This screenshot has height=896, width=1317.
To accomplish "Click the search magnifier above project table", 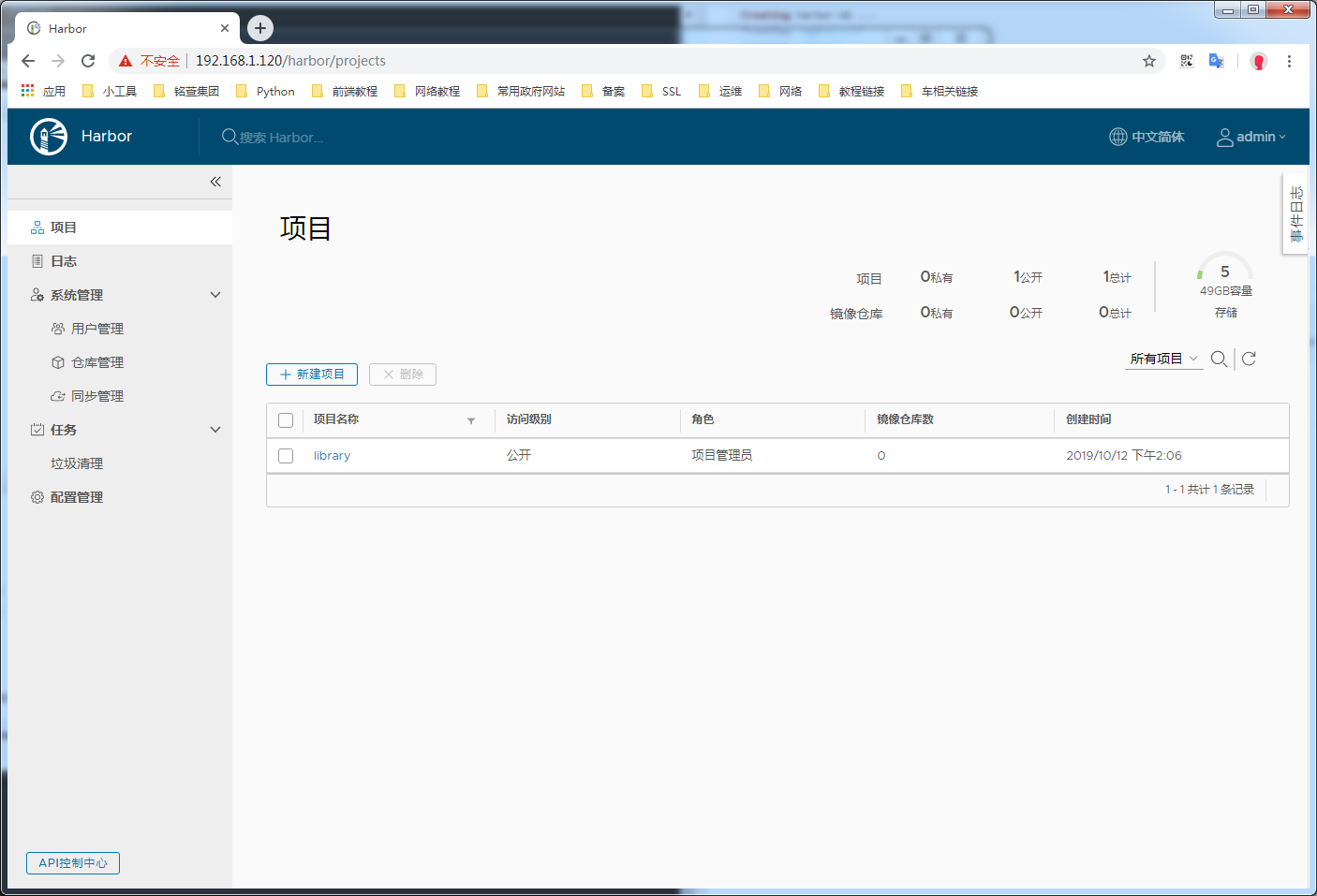I will coord(1219,359).
